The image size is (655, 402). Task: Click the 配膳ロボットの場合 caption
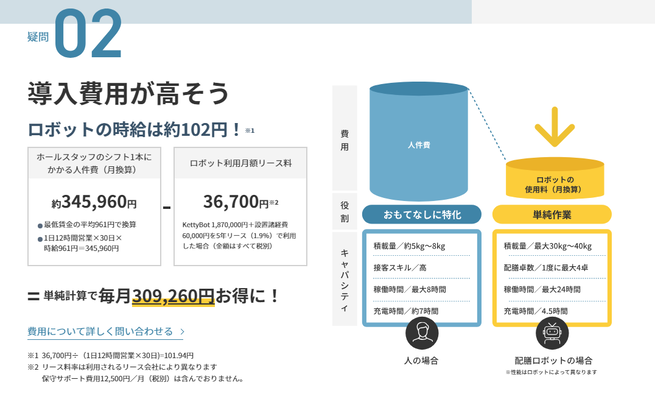click(553, 361)
